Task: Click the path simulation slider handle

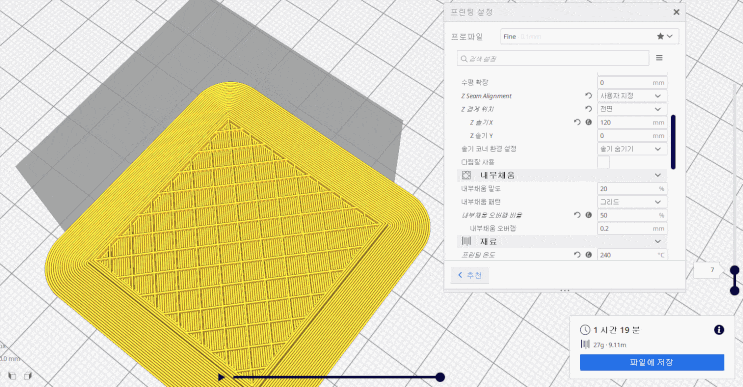Action: pyautogui.click(x=440, y=377)
